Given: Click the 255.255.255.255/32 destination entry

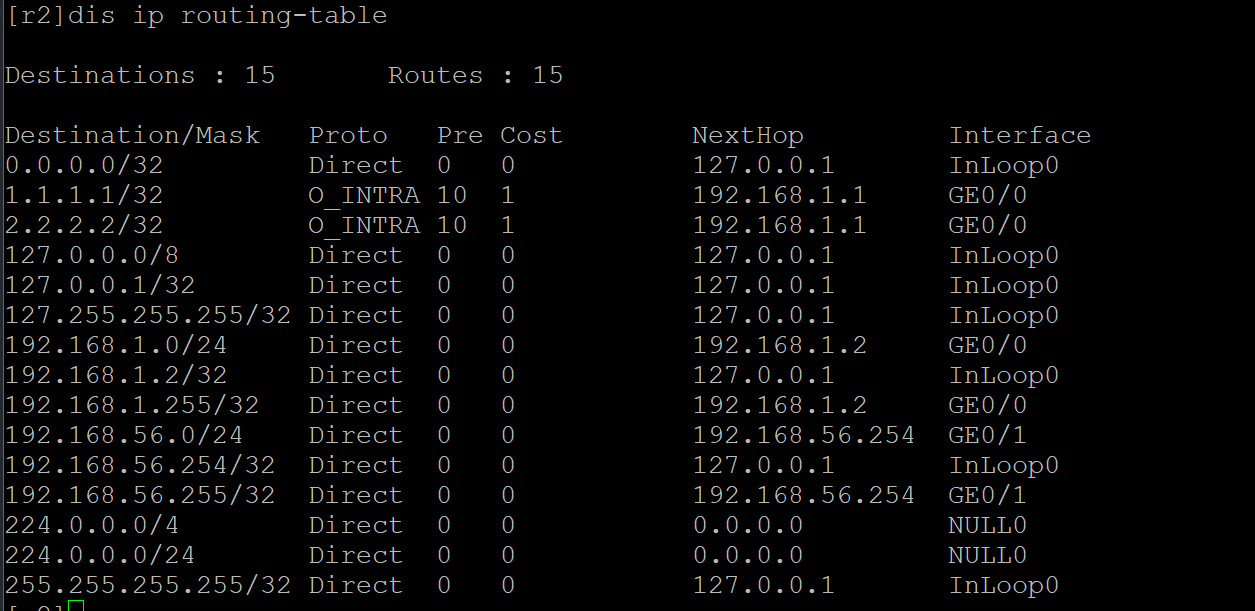Looking at the screenshot, I should (x=148, y=586).
